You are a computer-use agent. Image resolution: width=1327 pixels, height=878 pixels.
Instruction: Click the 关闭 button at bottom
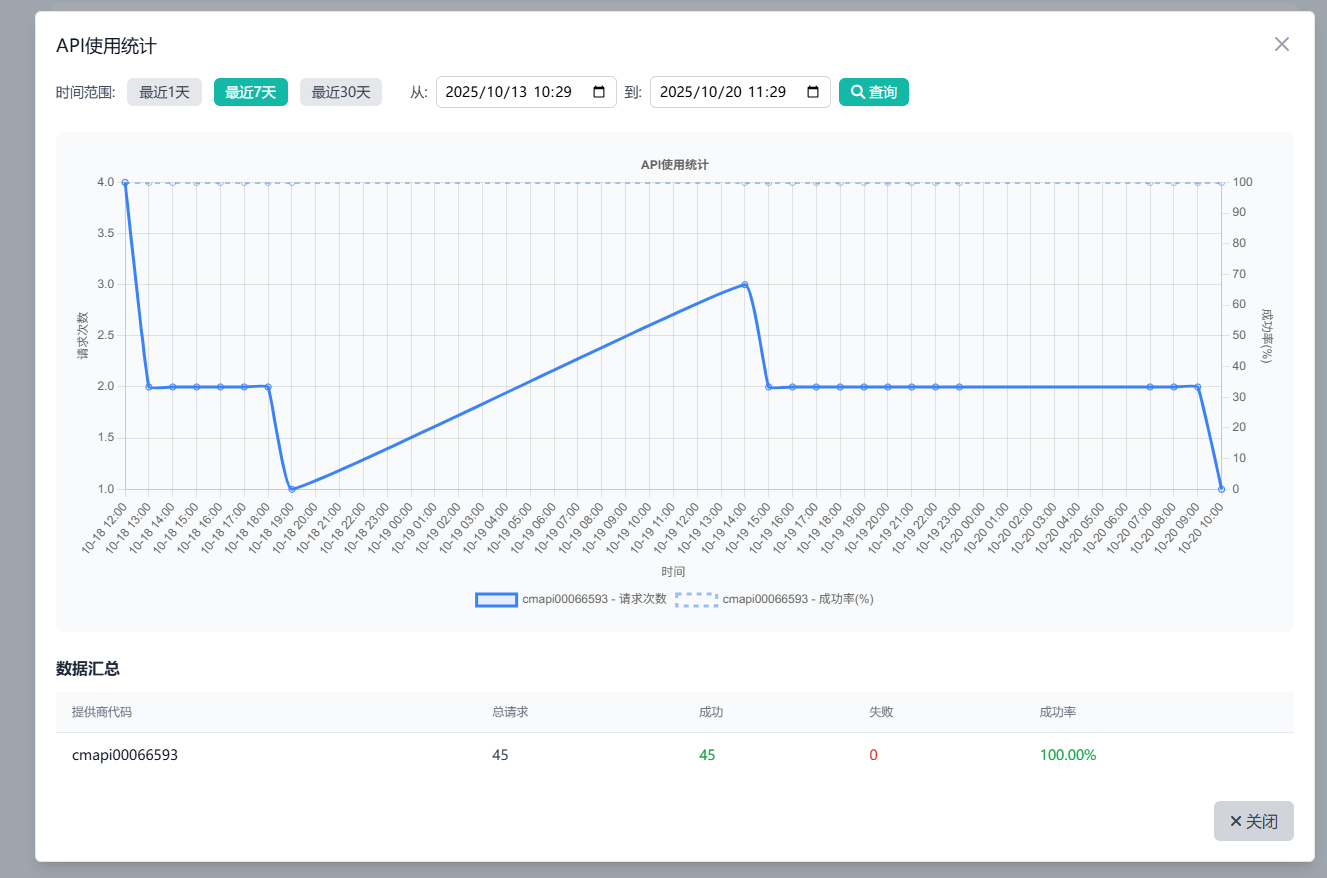[1253, 821]
